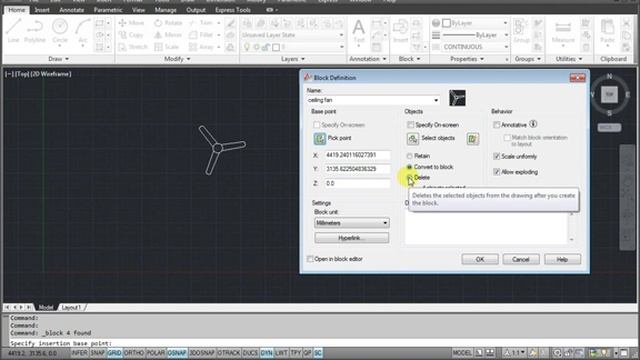Screen dimensions: 640x360
Task: Select the Circle tool
Action: (60, 31)
